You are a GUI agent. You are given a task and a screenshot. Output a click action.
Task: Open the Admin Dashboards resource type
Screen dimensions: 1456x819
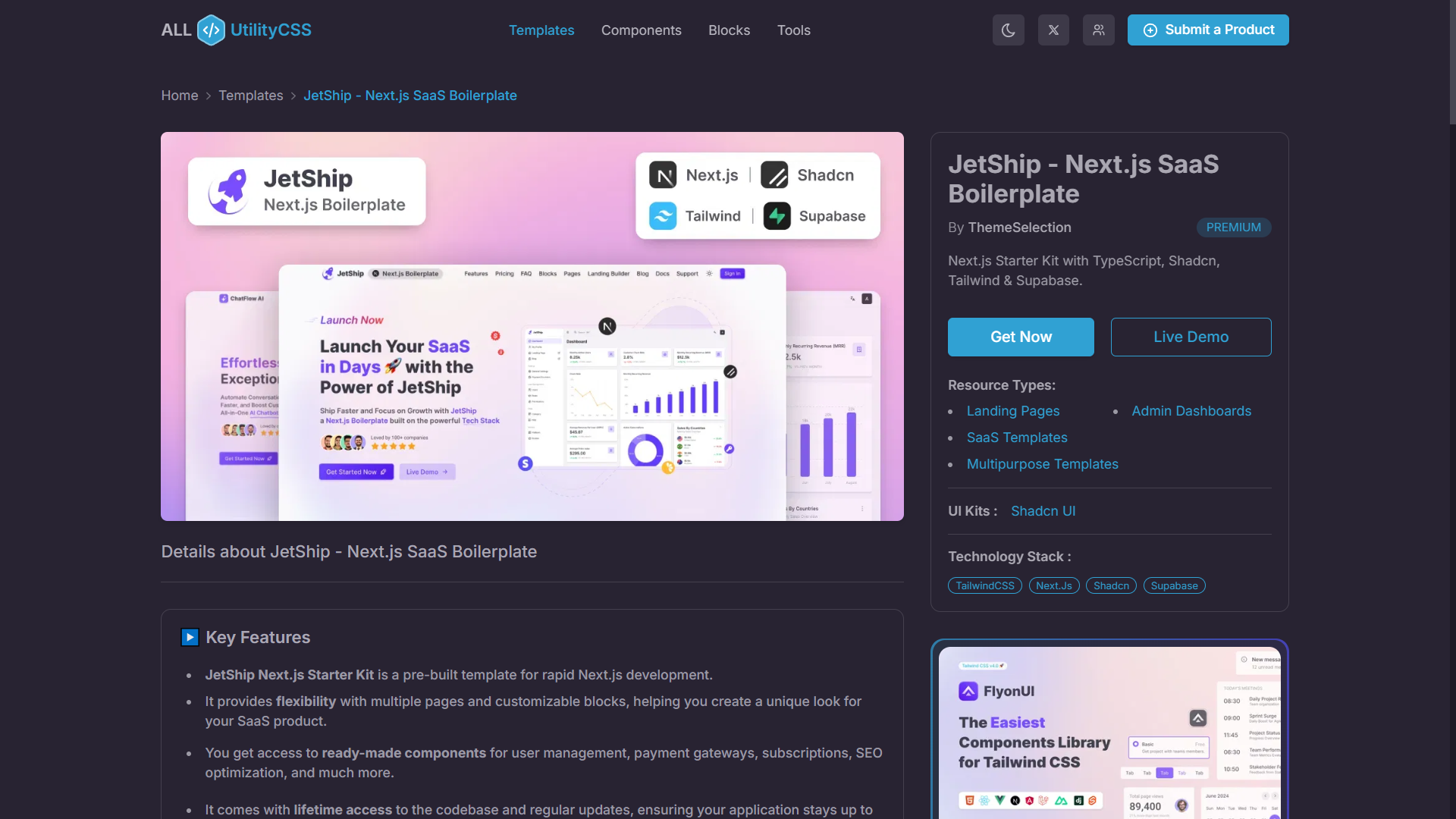click(1191, 411)
